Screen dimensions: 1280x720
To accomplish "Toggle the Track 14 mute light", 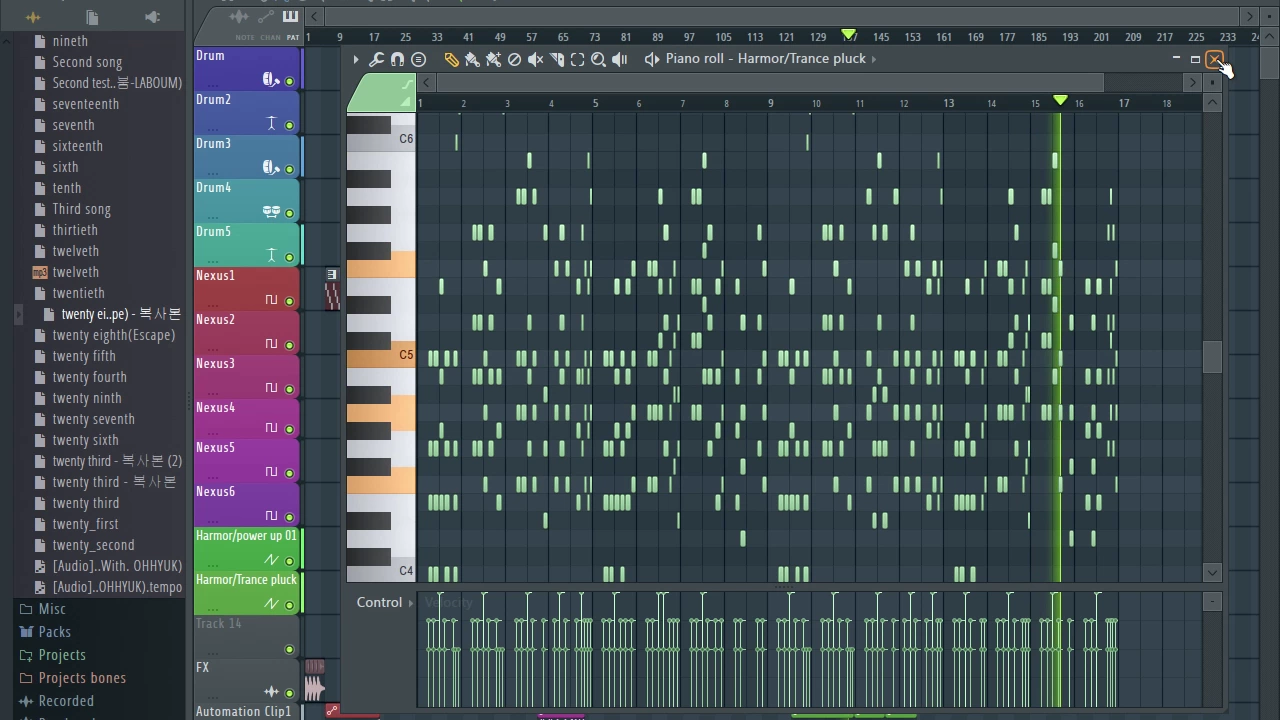I will click(x=290, y=649).
